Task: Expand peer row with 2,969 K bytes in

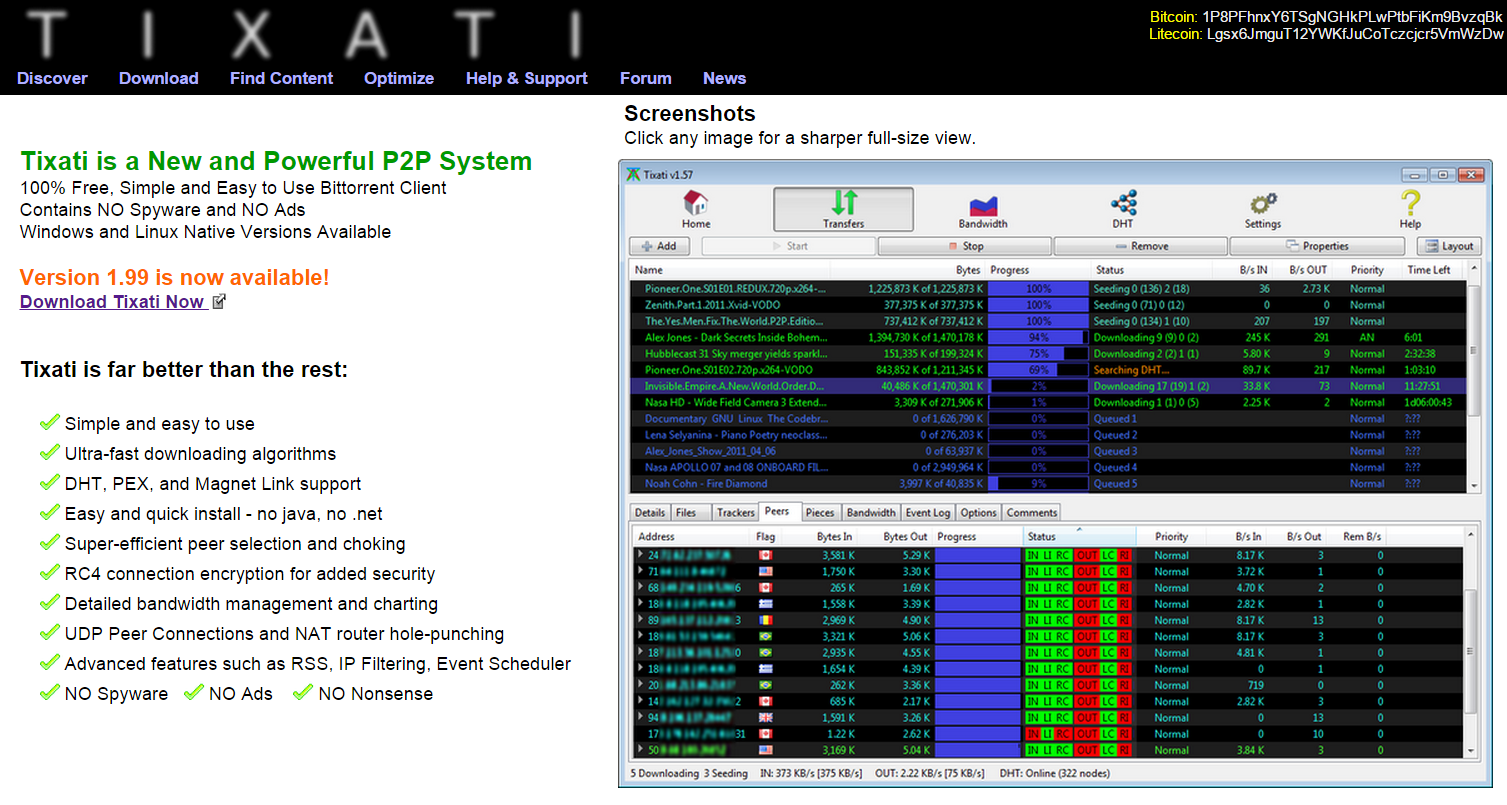Action: coord(641,620)
